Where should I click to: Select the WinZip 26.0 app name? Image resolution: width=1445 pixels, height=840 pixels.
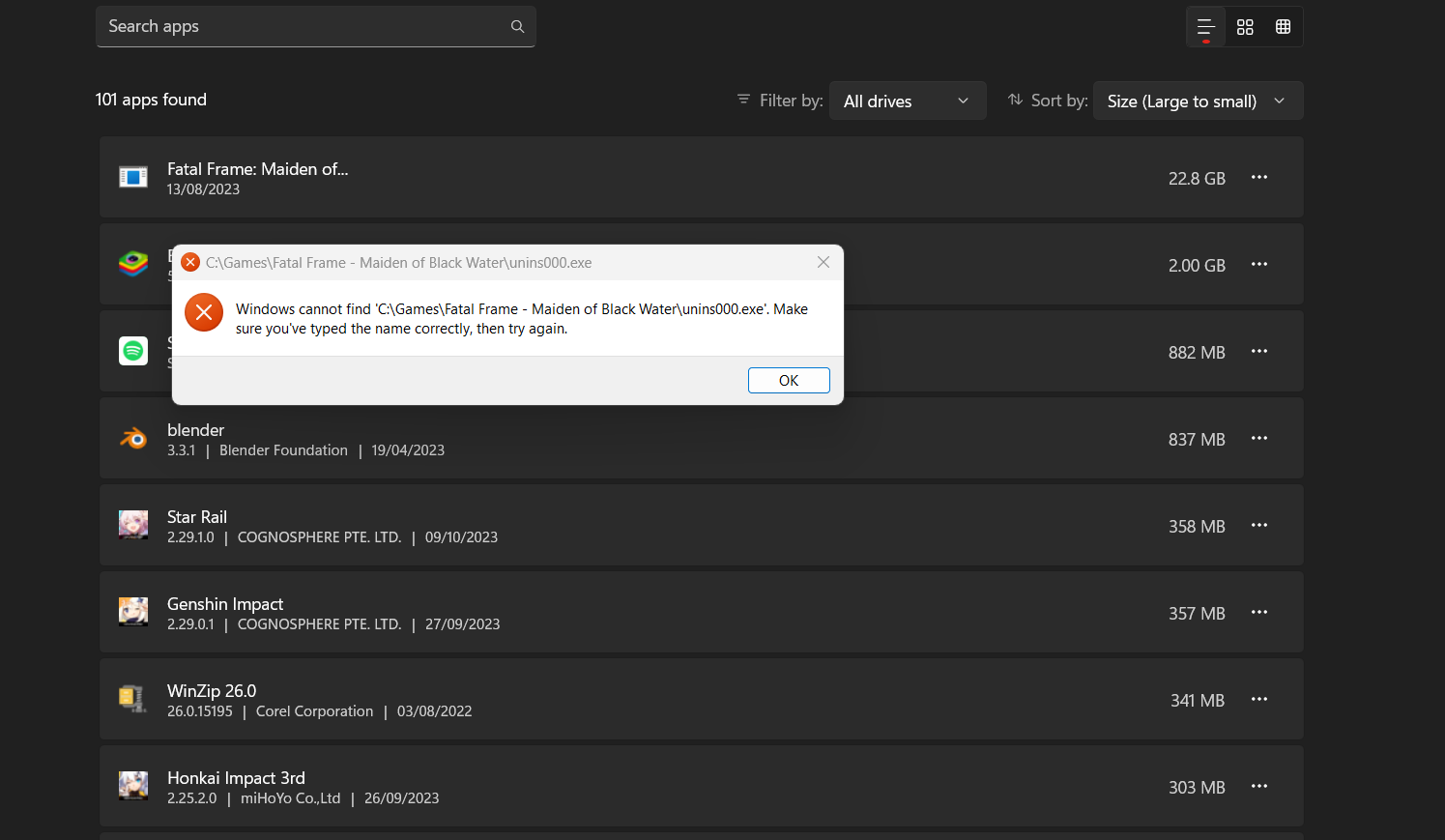tap(212, 691)
